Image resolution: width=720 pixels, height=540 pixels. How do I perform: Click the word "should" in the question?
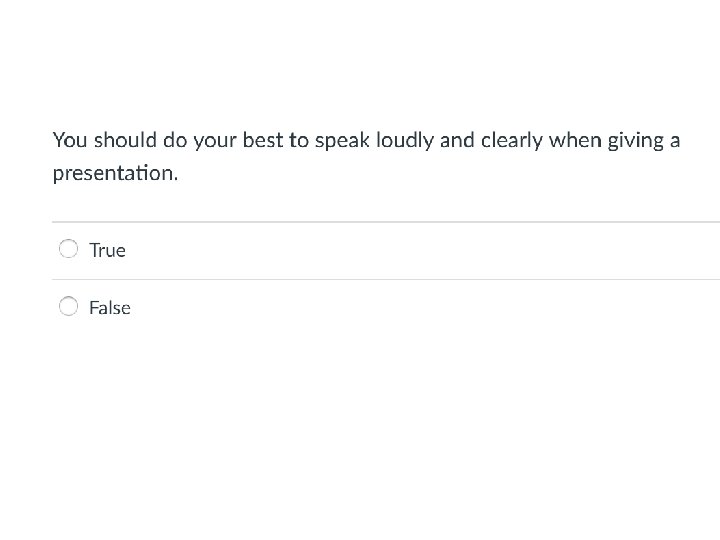point(126,140)
